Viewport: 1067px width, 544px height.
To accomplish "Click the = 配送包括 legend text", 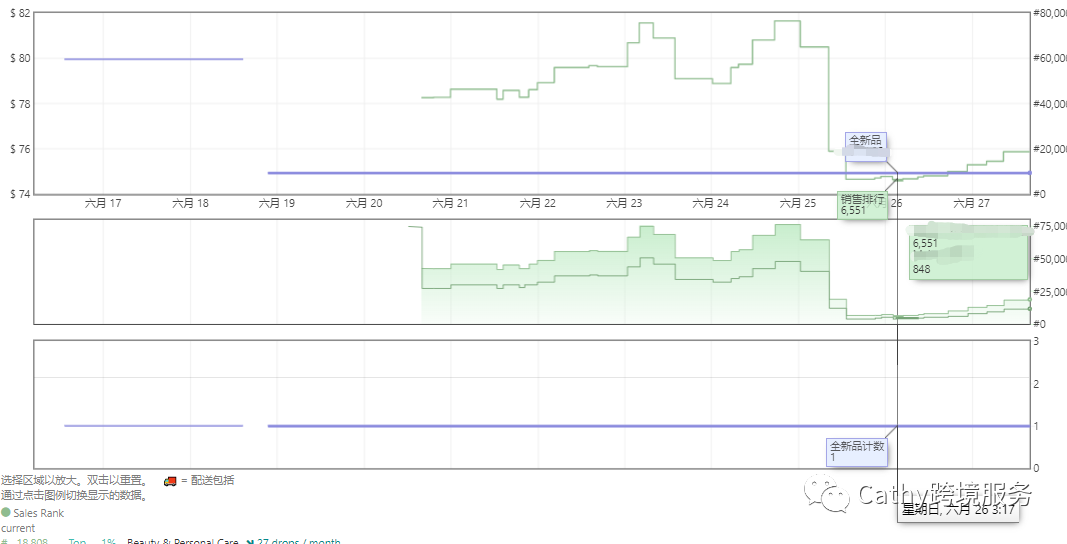I will point(208,481).
